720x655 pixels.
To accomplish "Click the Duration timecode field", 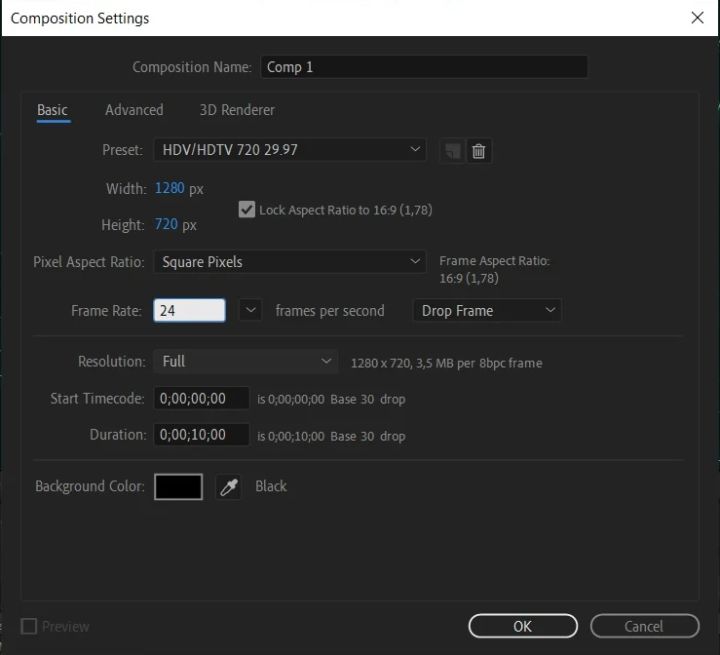I will coord(201,435).
